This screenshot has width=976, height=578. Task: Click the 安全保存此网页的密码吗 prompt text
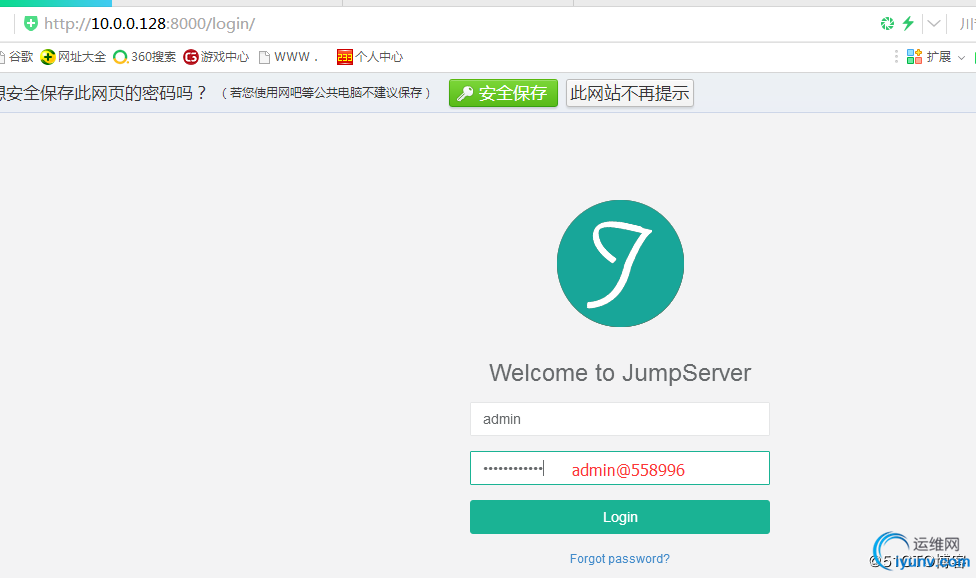[x=103, y=93]
